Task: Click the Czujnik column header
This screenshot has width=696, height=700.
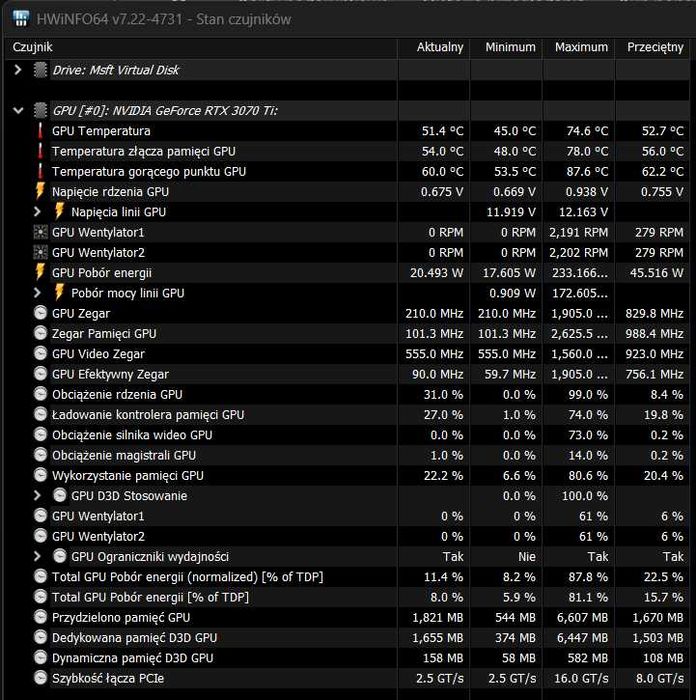Action: coord(201,47)
